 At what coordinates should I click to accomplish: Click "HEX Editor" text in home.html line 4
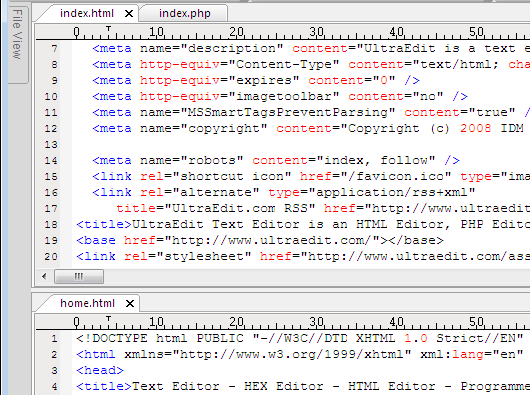point(284,387)
